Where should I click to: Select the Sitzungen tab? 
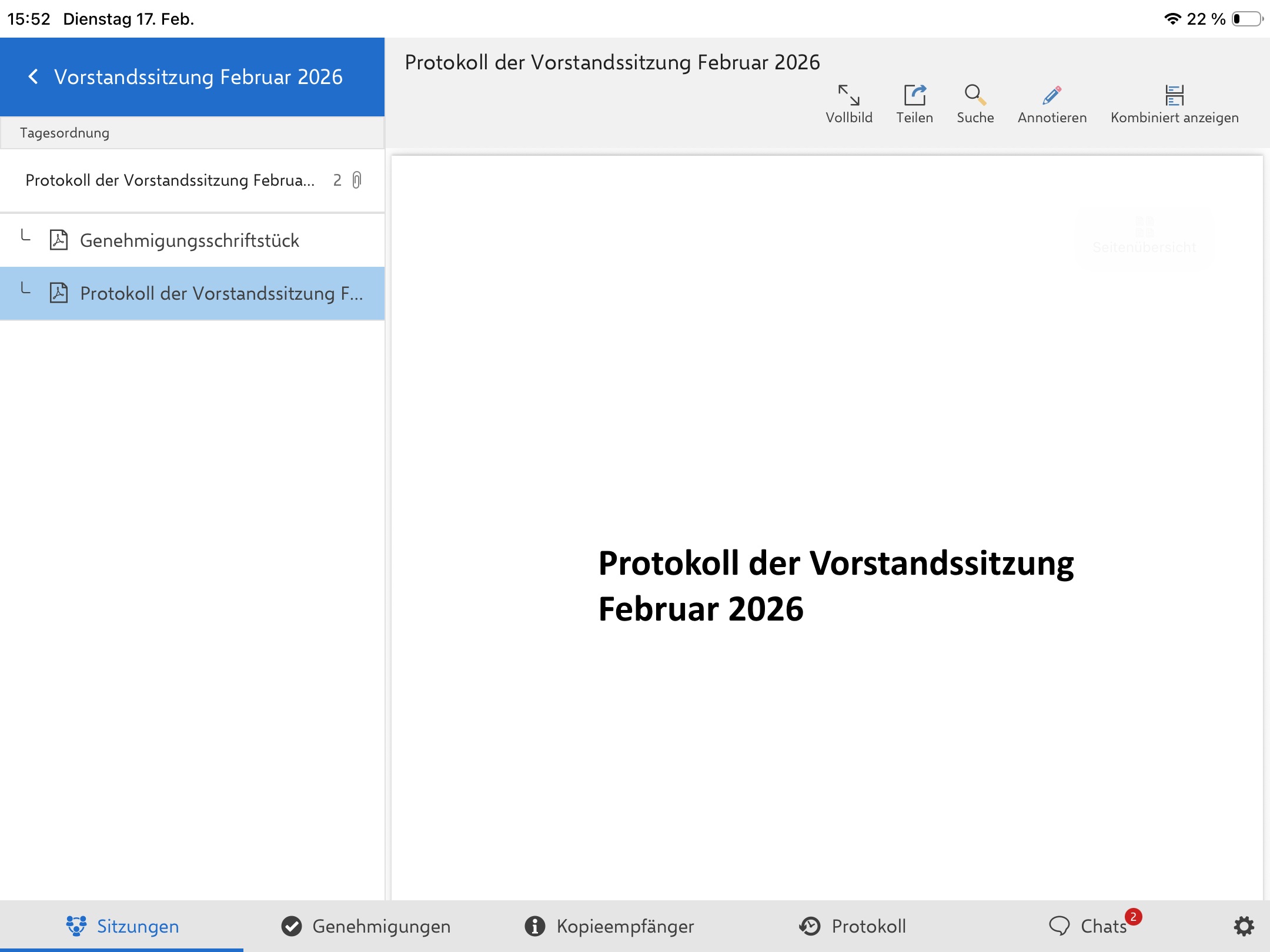click(122, 926)
